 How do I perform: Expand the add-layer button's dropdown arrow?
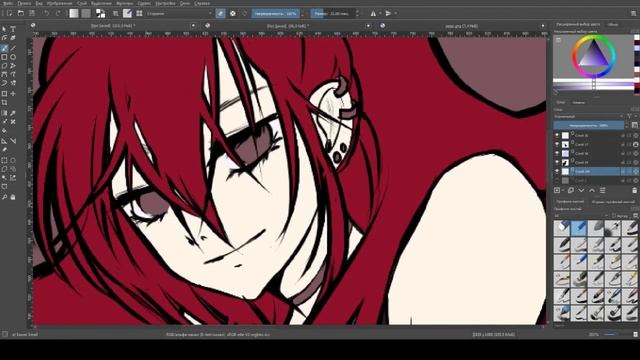pyautogui.click(x=563, y=191)
